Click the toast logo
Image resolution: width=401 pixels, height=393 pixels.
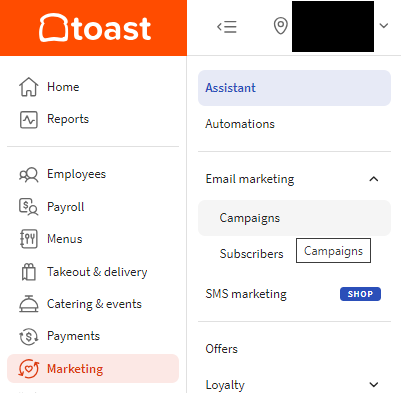coord(95,28)
